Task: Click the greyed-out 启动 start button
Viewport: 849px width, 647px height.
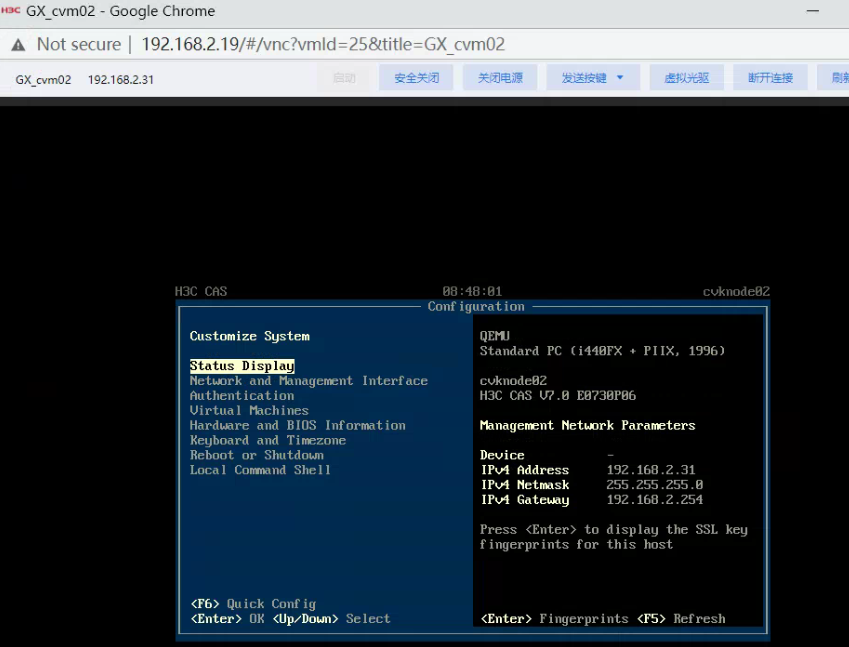Action: (x=344, y=78)
